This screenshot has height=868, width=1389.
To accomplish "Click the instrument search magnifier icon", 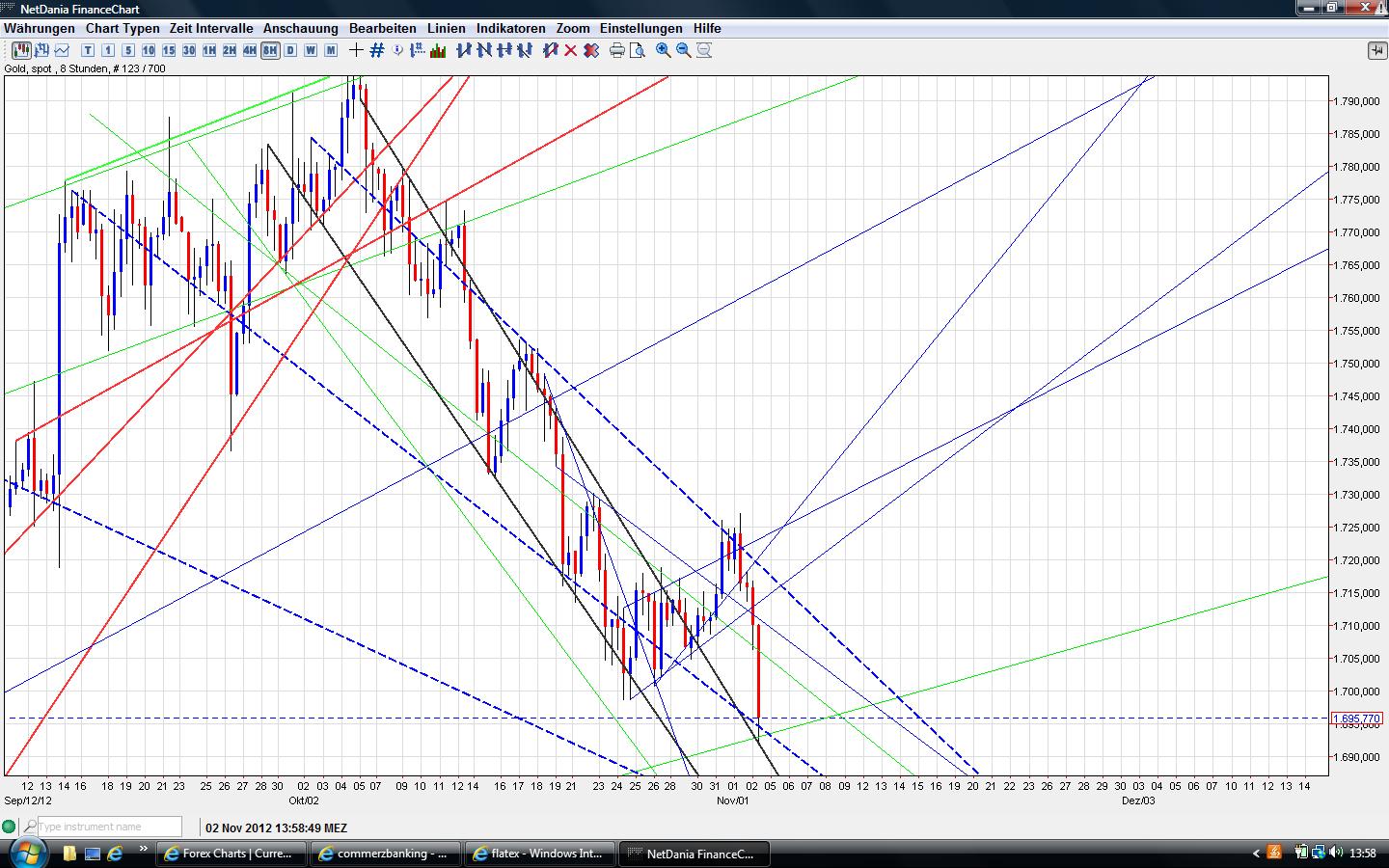I will pyautogui.click(x=30, y=827).
